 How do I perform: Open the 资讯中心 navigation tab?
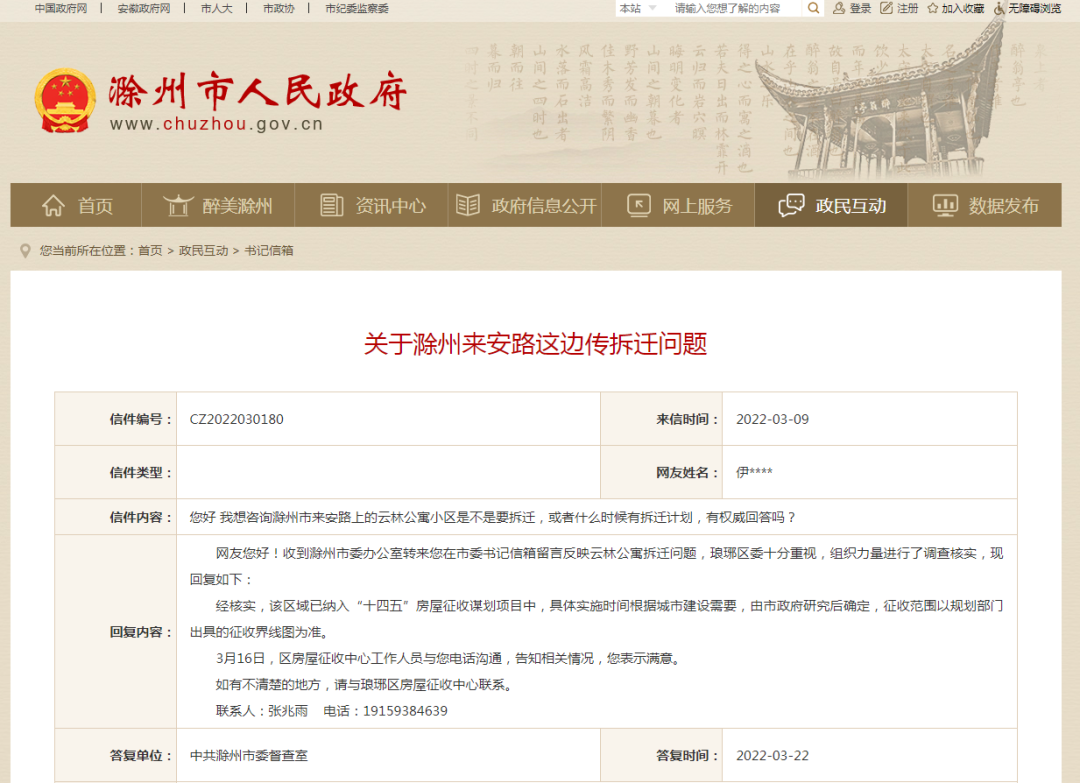pyautogui.click(x=371, y=205)
